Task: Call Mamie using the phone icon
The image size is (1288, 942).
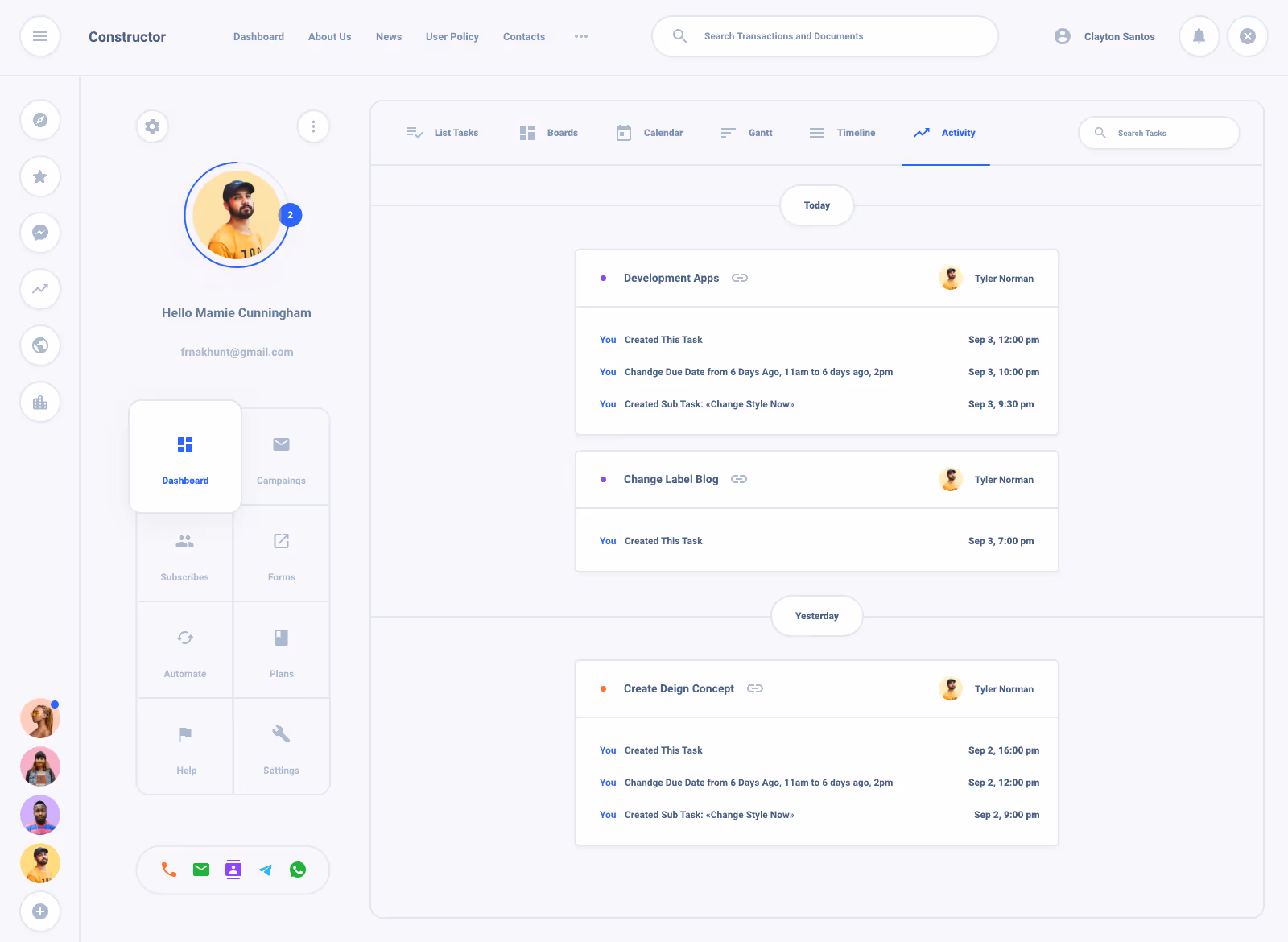Action: coord(168,870)
